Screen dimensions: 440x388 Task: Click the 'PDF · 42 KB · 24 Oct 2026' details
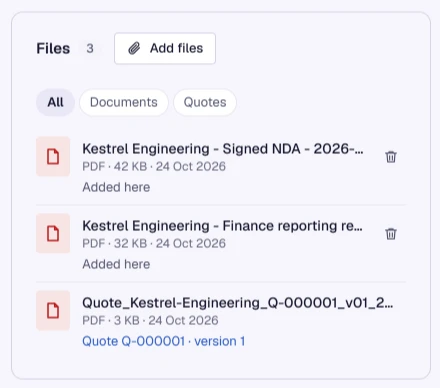click(154, 166)
